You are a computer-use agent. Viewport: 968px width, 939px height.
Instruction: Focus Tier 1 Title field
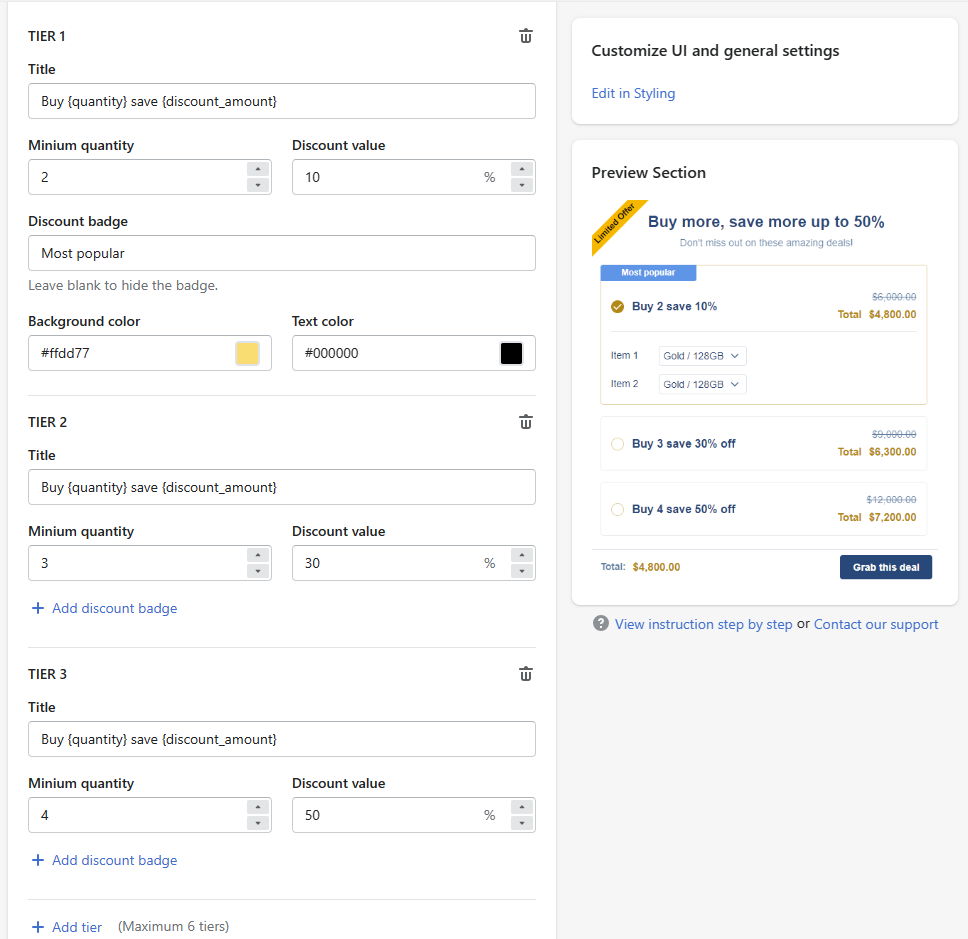click(x=282, y=101)
